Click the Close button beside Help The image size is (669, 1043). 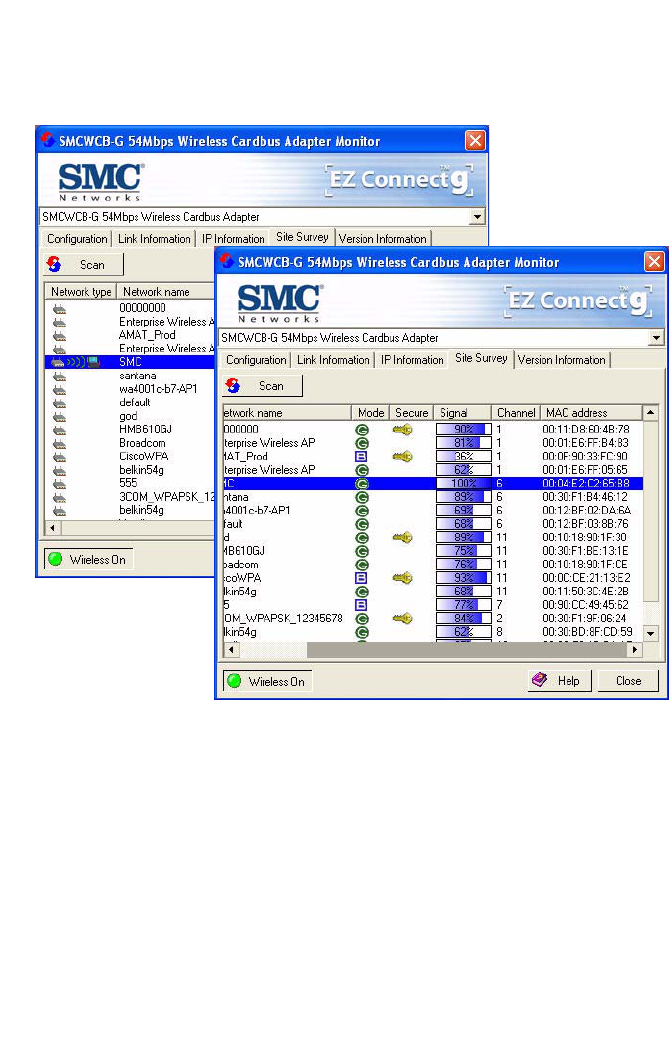(x=628, y=680)
